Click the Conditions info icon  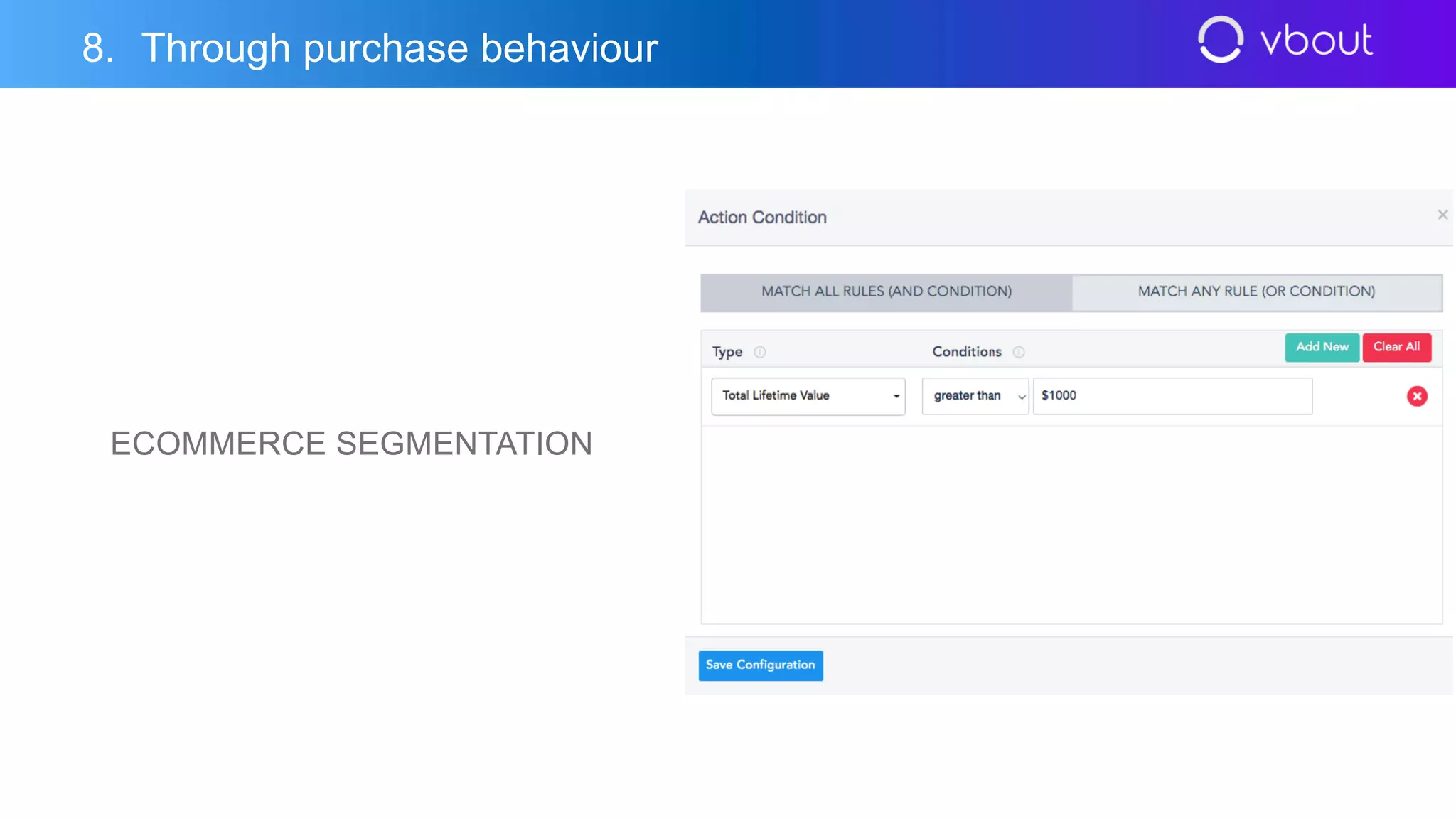pyautogui.click(x=1019, y=352)
